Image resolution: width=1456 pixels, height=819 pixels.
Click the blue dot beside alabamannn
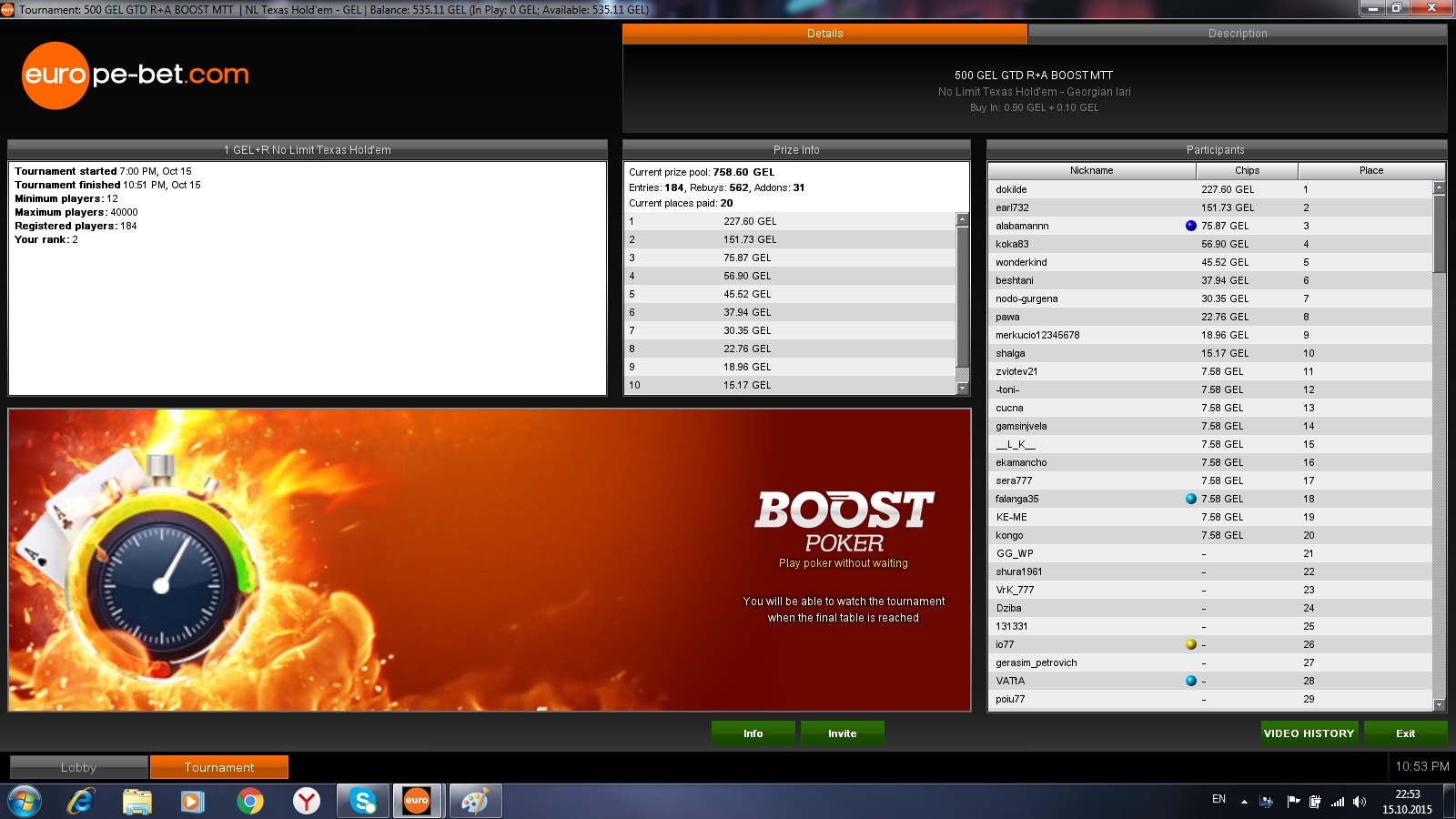(1191, 226)
